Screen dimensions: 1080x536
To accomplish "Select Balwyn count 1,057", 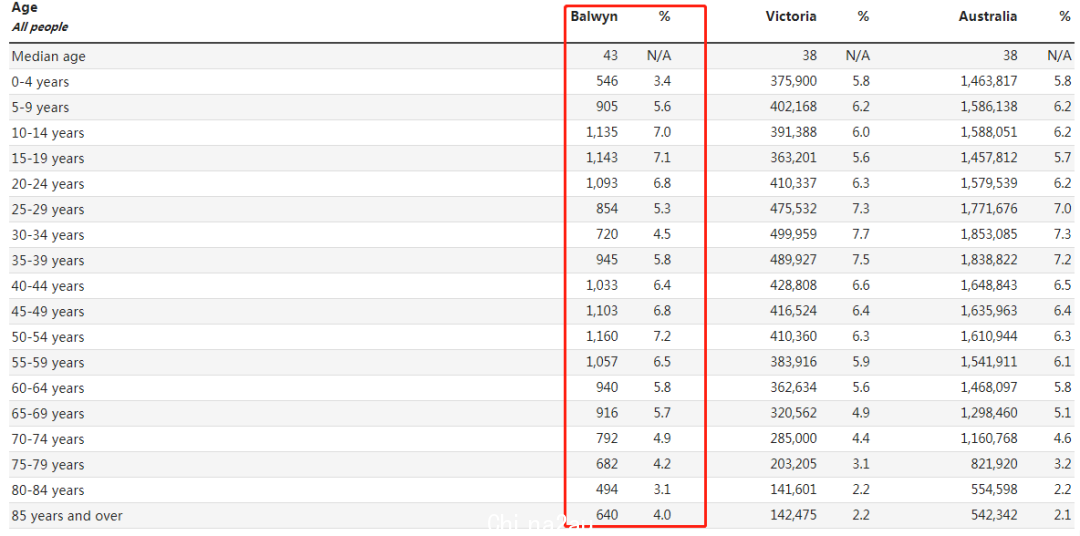I will pos(602,362).
